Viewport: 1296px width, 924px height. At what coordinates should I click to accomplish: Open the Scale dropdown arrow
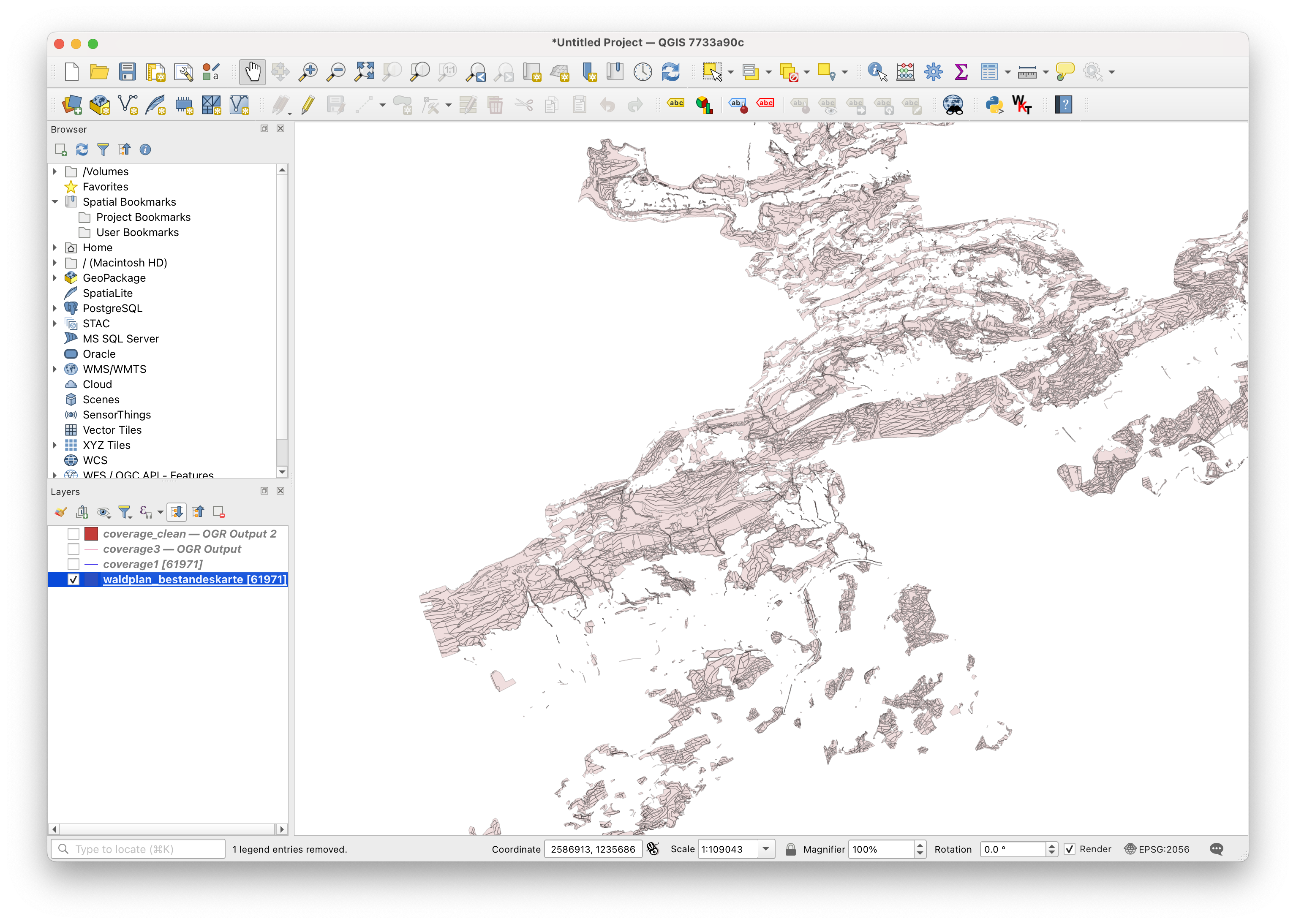[x=766, y=849]
